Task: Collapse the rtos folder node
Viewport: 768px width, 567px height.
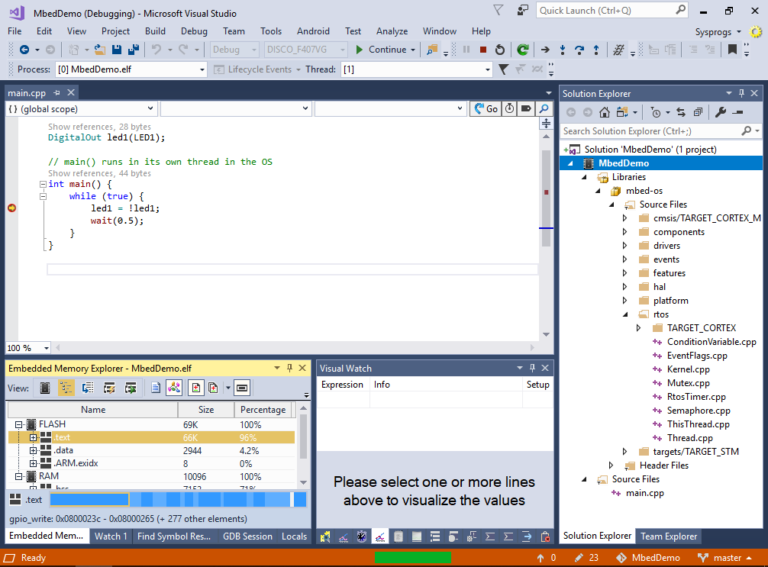Action: pos(625,314)
